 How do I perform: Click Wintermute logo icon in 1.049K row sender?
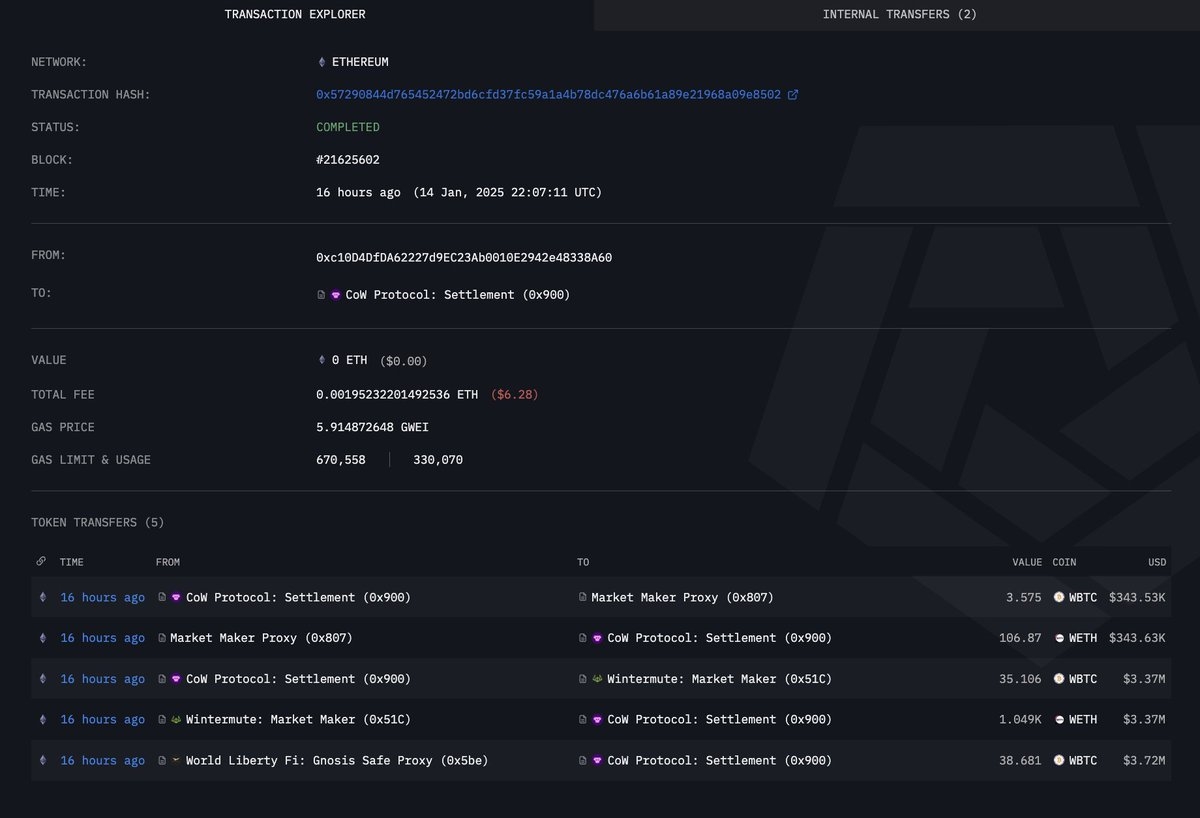click(176, 720)
